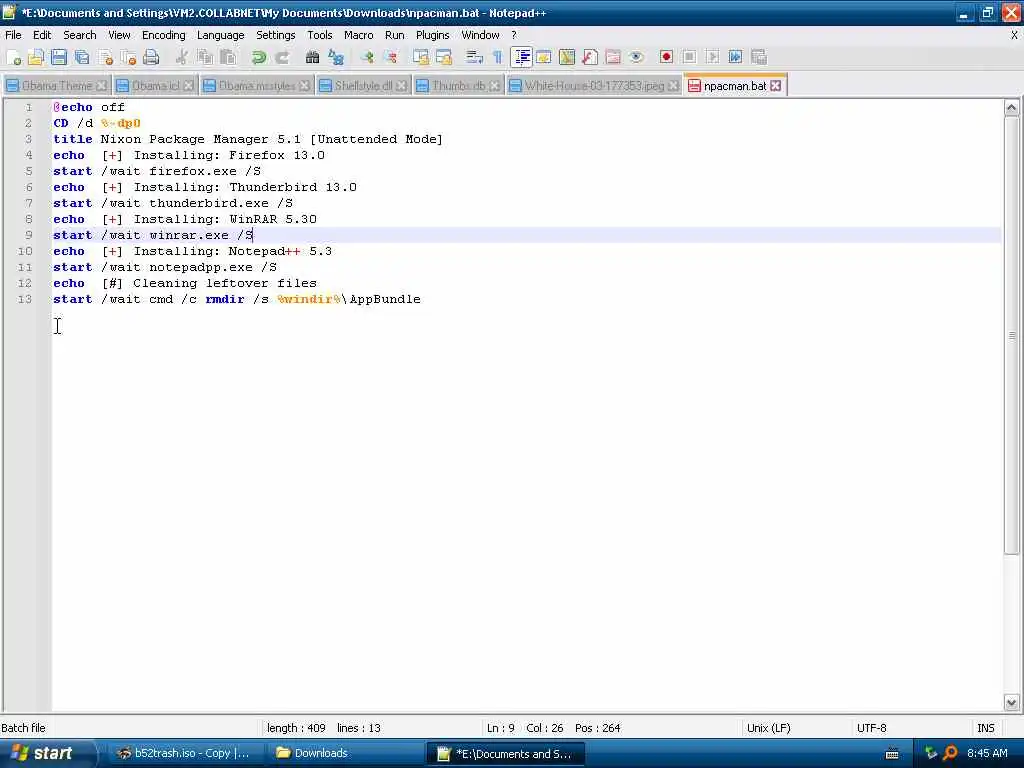The image size is (1024, 768).
Task: Click the Unix (LF) status bar field
Action: pyautogui.click(x=769, y=728)
